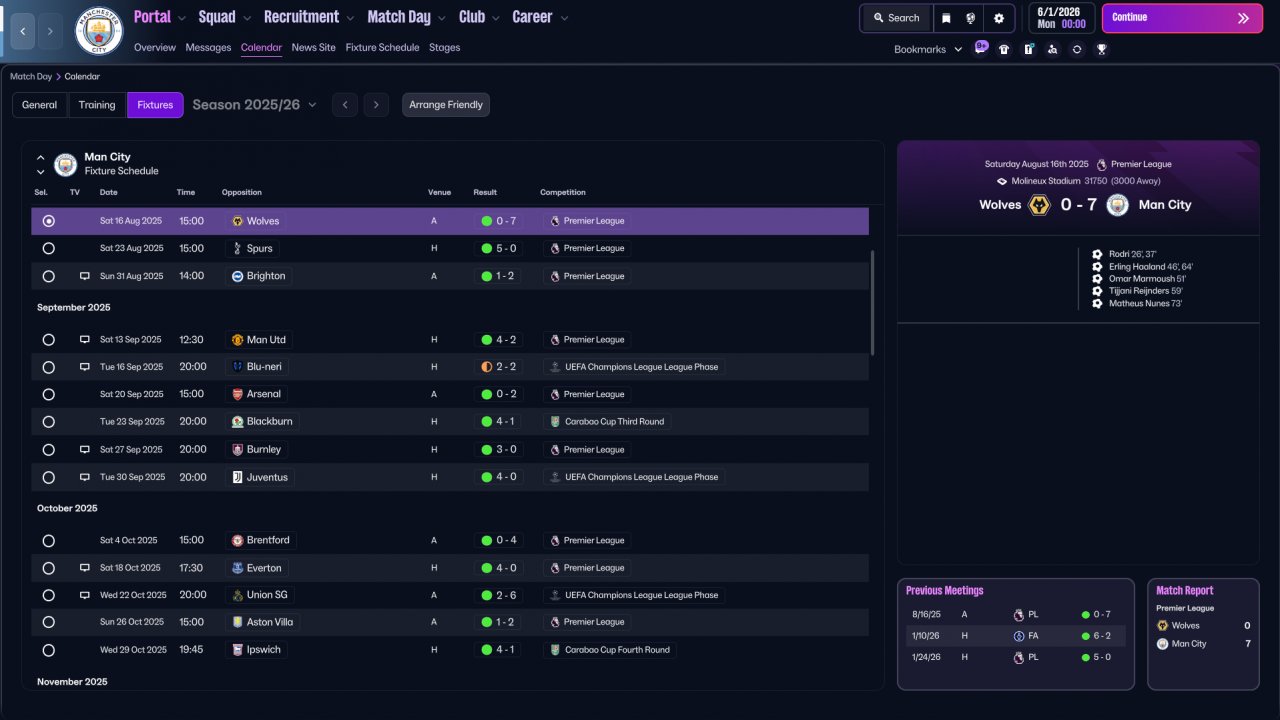This screenshot has width=1280, height=720.
Task: Go to the previous season with left arrow
Action: tap(345, 105)
